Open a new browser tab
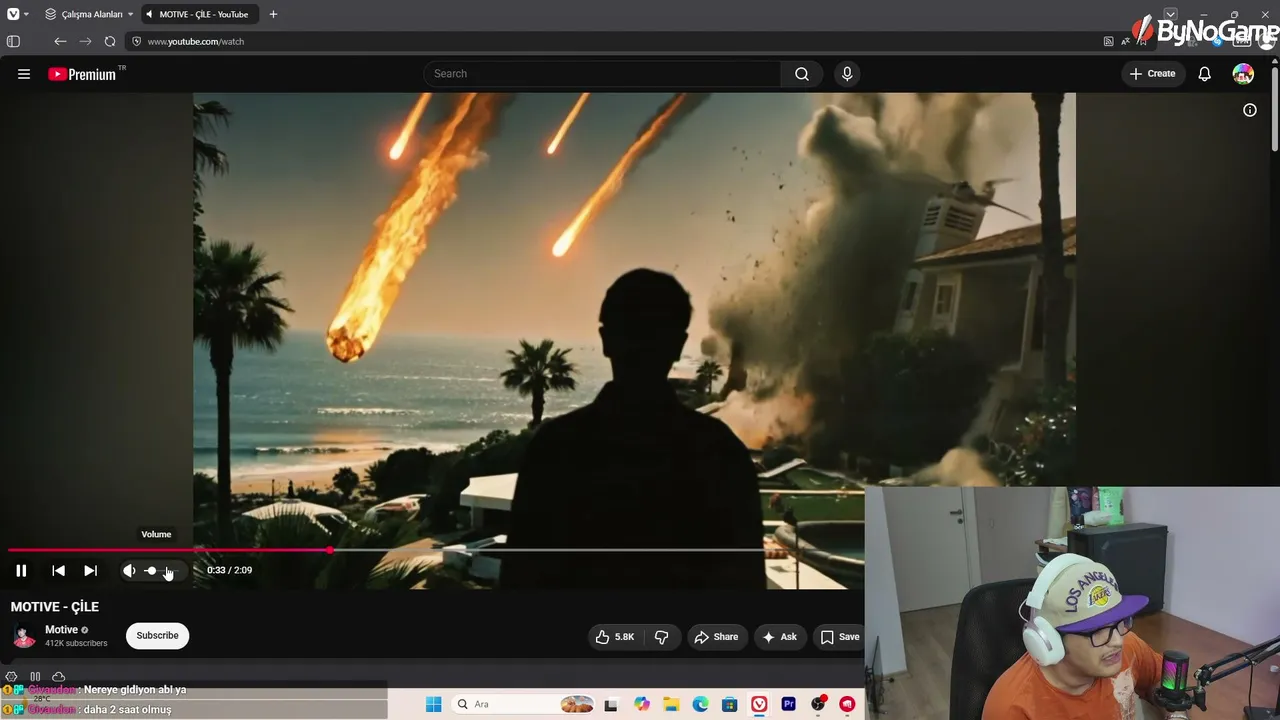Viewport: 1280px width, 720px height. [273, 14]
